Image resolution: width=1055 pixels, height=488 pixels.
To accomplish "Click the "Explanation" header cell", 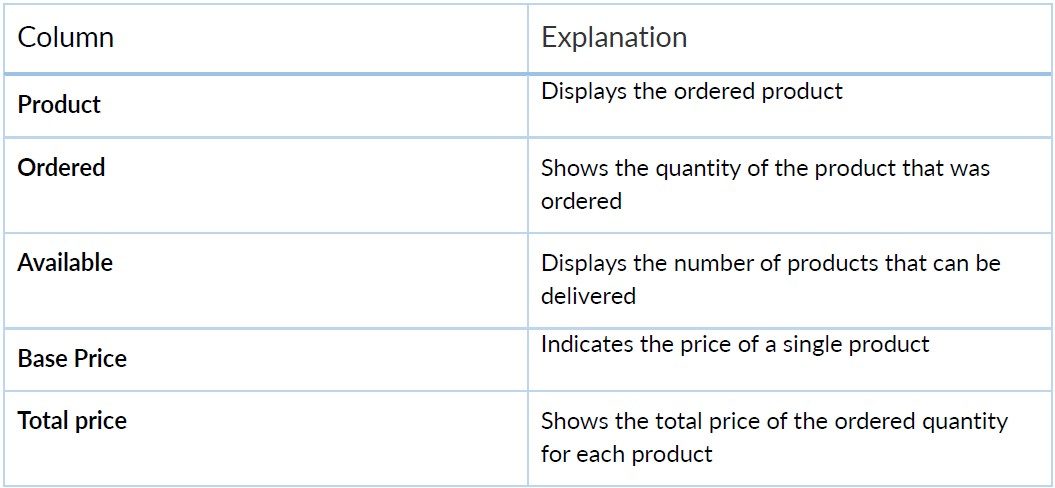I will click(614, 38).
